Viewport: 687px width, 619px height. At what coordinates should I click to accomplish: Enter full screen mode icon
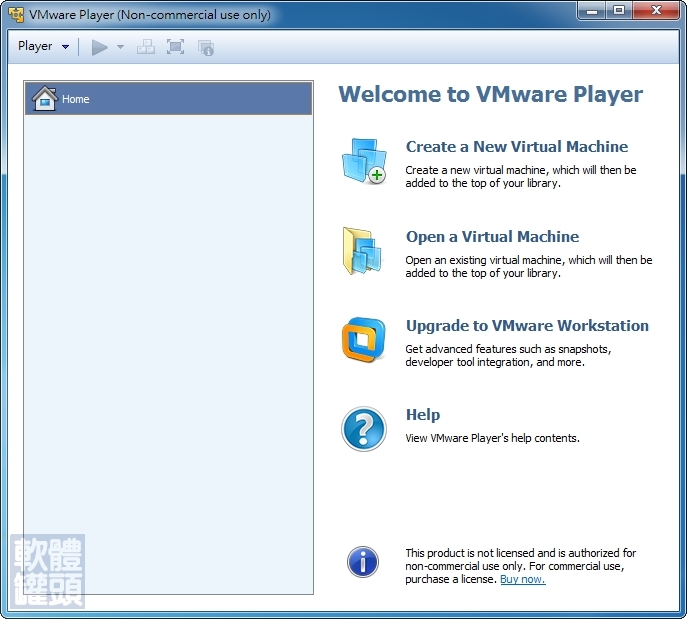click(175, 47)
